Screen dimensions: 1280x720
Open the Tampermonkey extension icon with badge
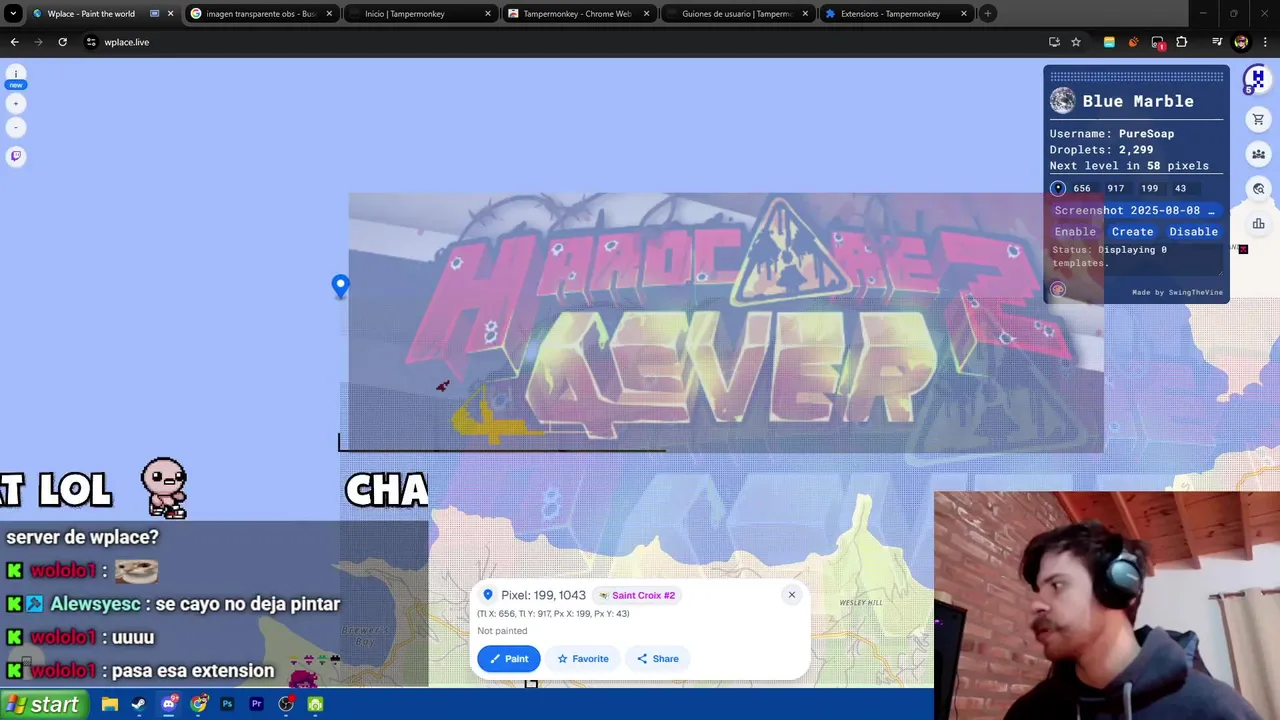1158,42
